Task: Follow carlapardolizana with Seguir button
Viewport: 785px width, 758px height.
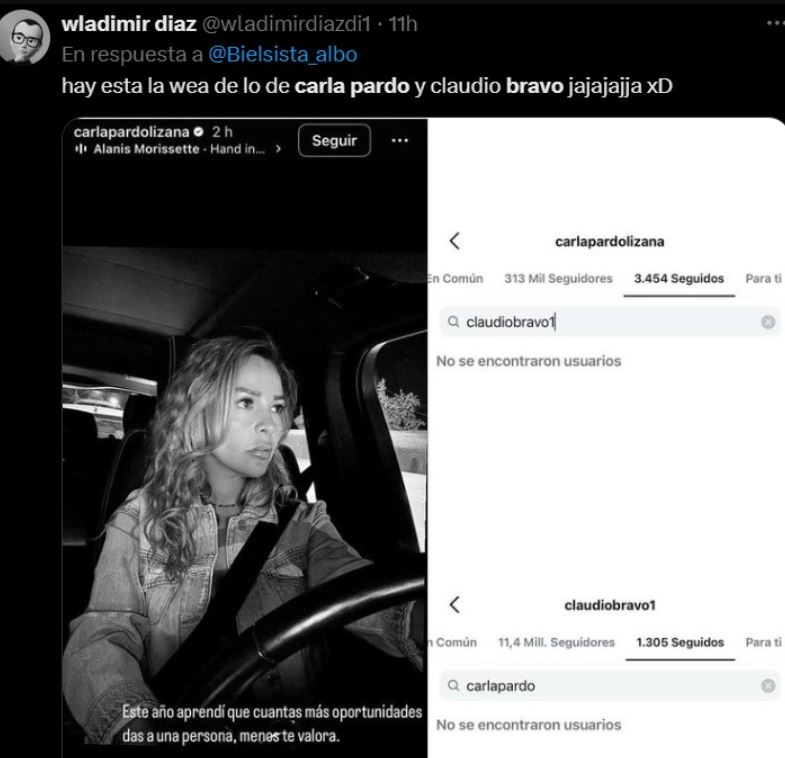Action: 334,141
